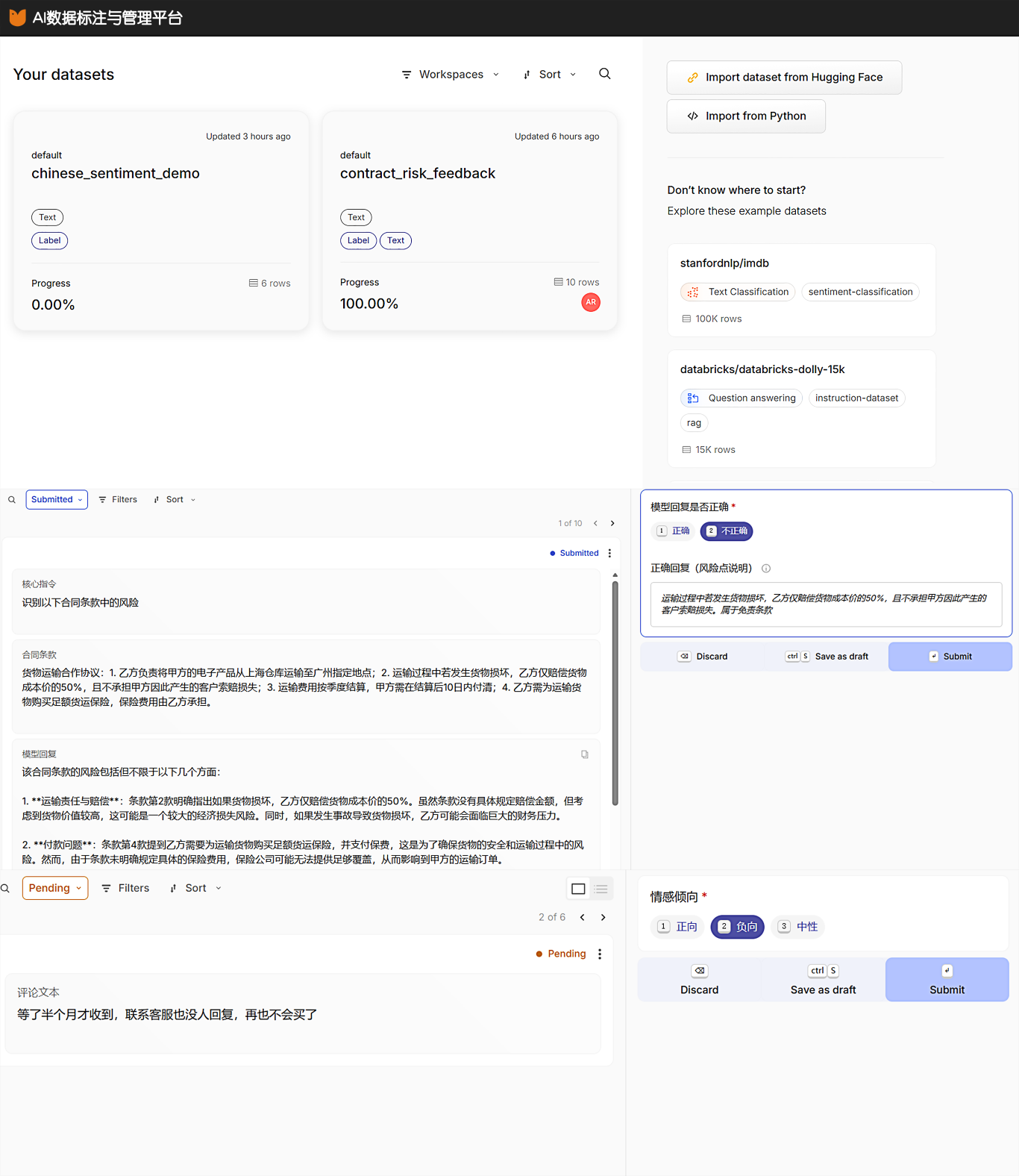This screenshot has width=1019, height=1176.
Task: Open the three-dot menu beside Submitted status
Action: 609,553
